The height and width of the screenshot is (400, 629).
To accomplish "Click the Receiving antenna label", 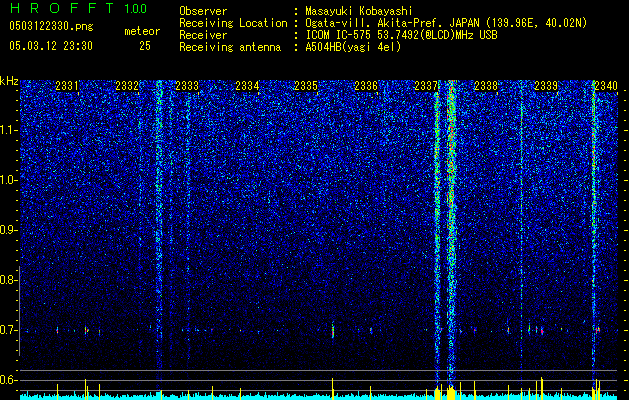I will point(230,47).
